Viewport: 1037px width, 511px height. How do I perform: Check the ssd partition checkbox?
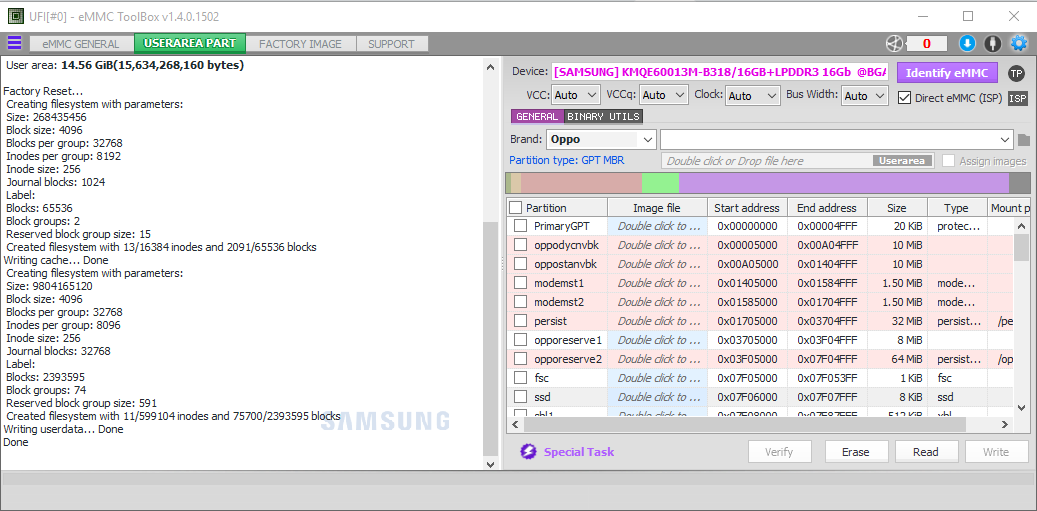[520, 397]
